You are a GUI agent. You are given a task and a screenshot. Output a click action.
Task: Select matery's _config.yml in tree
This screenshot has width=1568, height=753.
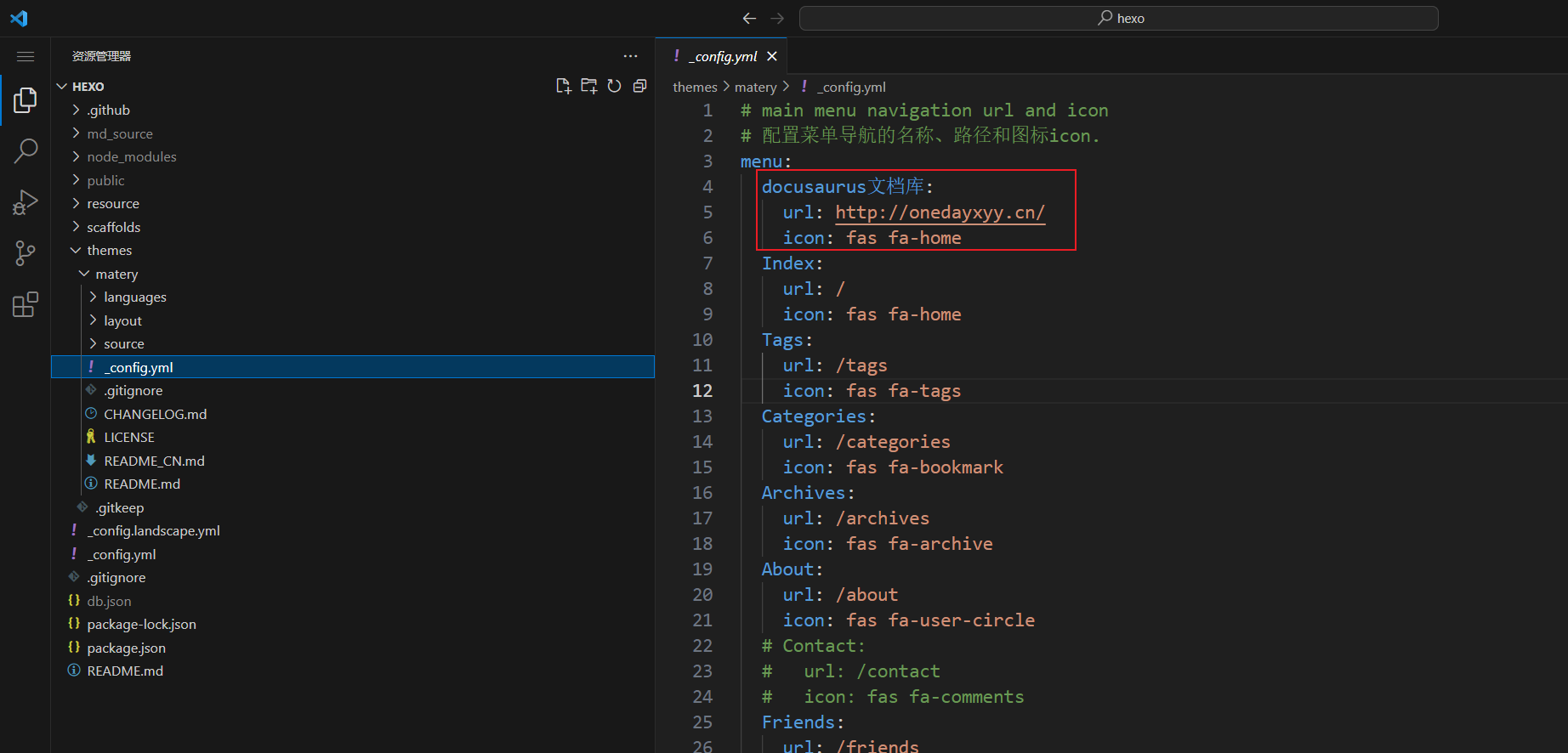tap(353, 367)
